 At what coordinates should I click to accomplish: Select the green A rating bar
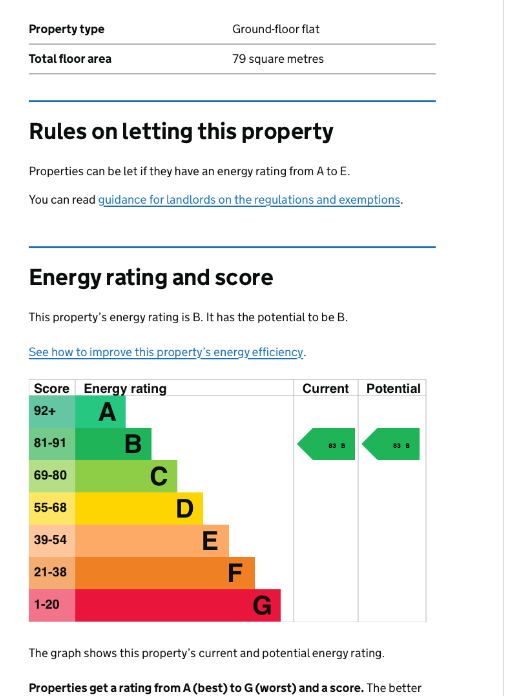100,412
